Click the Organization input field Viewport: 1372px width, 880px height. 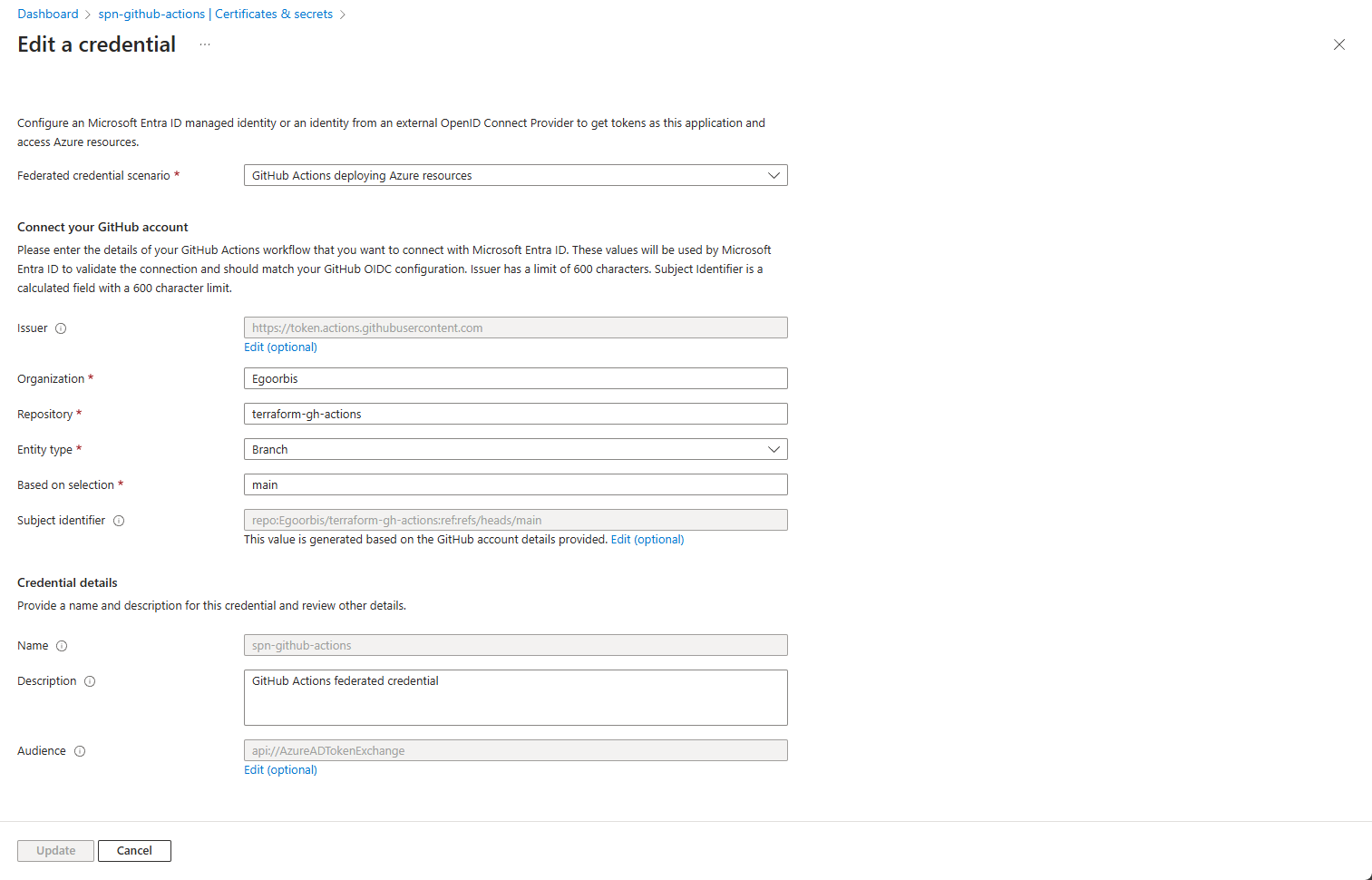515,378
